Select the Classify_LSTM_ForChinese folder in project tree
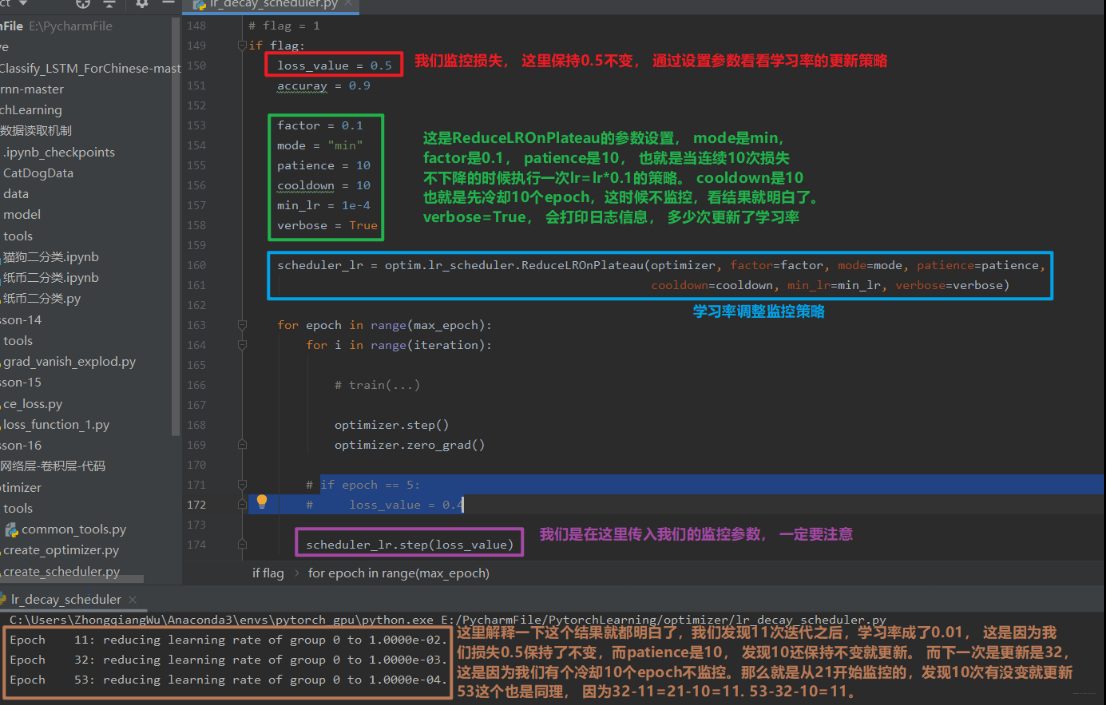This screenshot has width=1106, height=705. 90,68
